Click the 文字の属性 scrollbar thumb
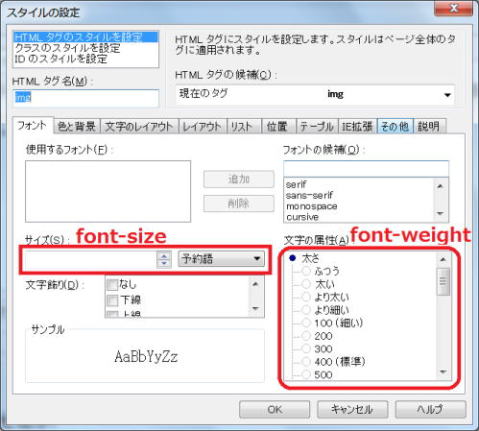 (443, 282)
